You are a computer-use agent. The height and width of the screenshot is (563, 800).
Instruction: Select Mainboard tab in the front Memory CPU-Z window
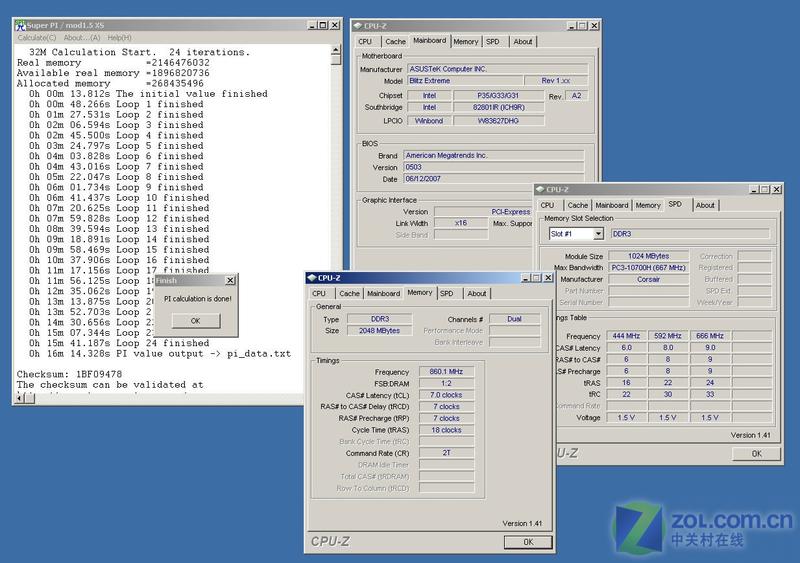click(384, 293)
